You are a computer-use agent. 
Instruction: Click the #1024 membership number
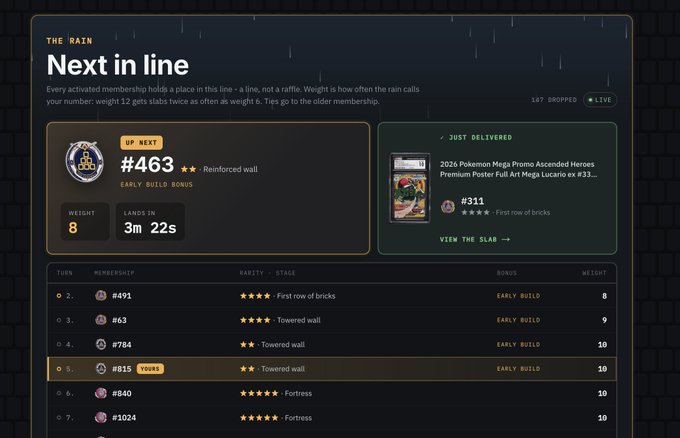point(124,418)
